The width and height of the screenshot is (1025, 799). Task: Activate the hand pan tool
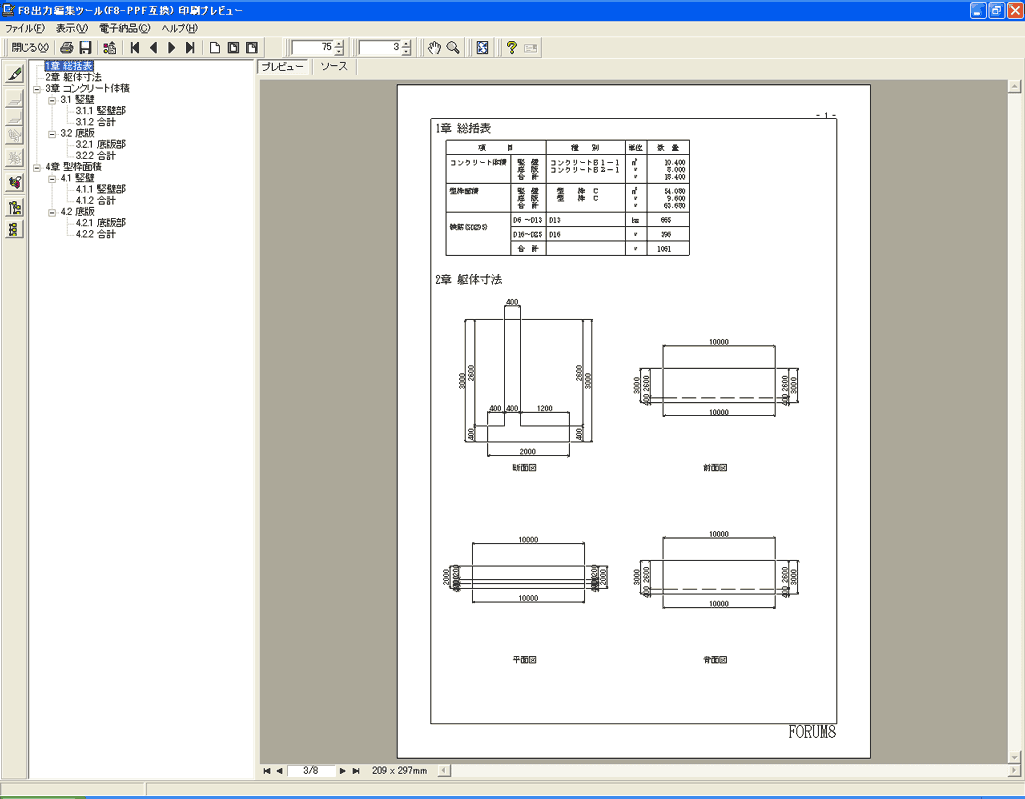(x=434, y=48)
